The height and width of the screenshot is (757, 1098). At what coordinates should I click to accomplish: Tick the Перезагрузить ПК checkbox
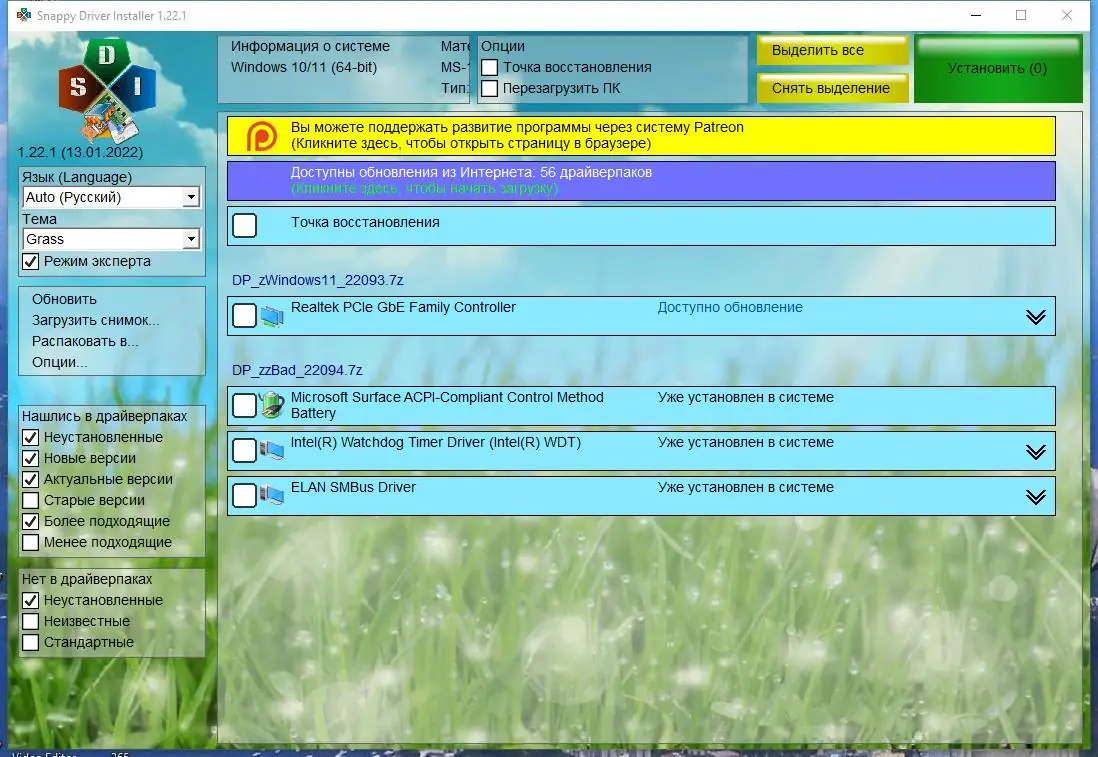pyautogui.click(x=490, y=88)
